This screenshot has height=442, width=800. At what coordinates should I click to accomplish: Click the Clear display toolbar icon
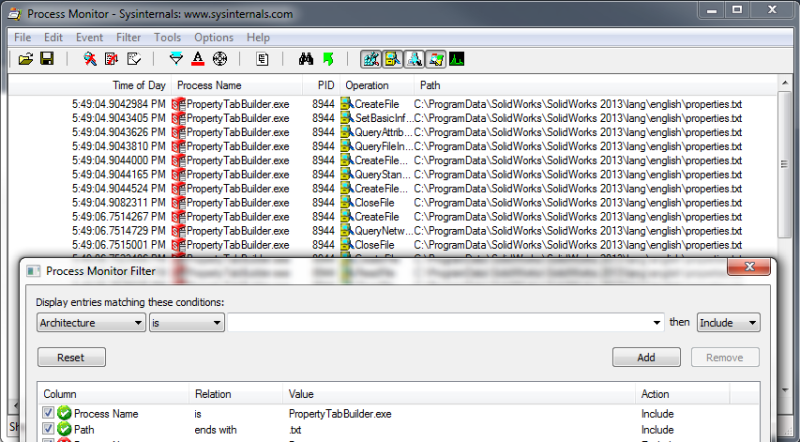[134, 59]
